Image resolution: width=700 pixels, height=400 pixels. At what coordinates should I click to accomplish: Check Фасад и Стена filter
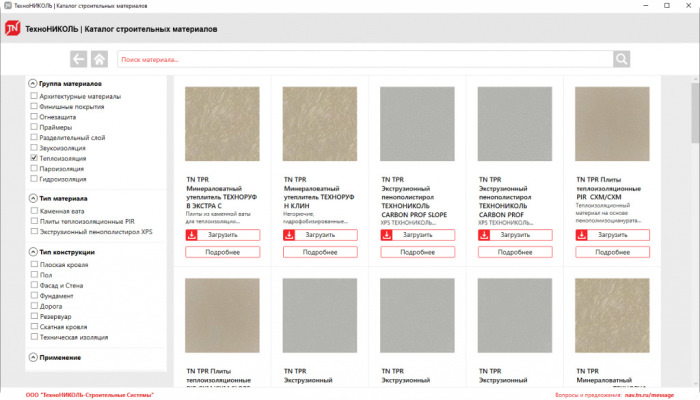pos(34,285)
